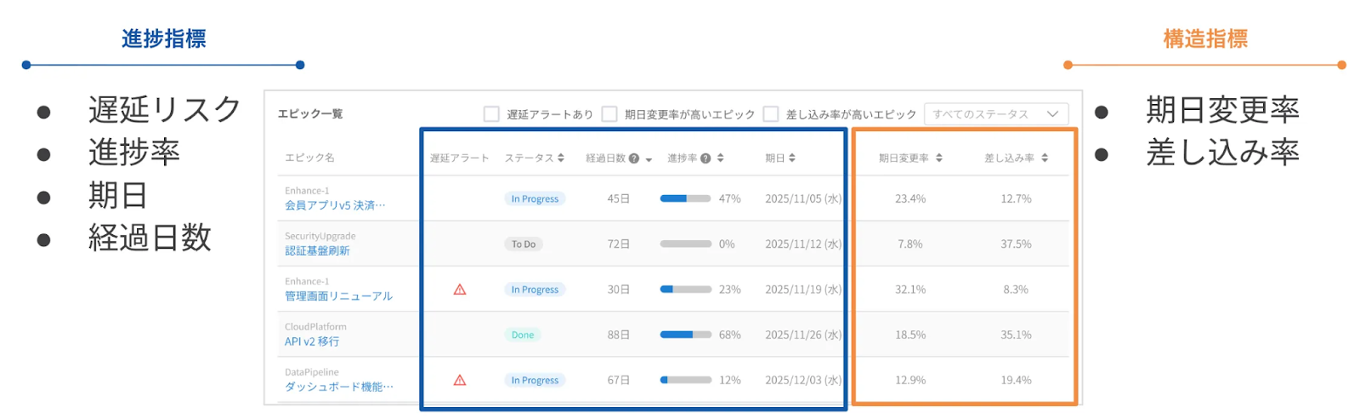The height and width of the screenshot is (420, 1360).
Task: Sort by 差し込み率 column sort icon
Action: click(1044, 158)
